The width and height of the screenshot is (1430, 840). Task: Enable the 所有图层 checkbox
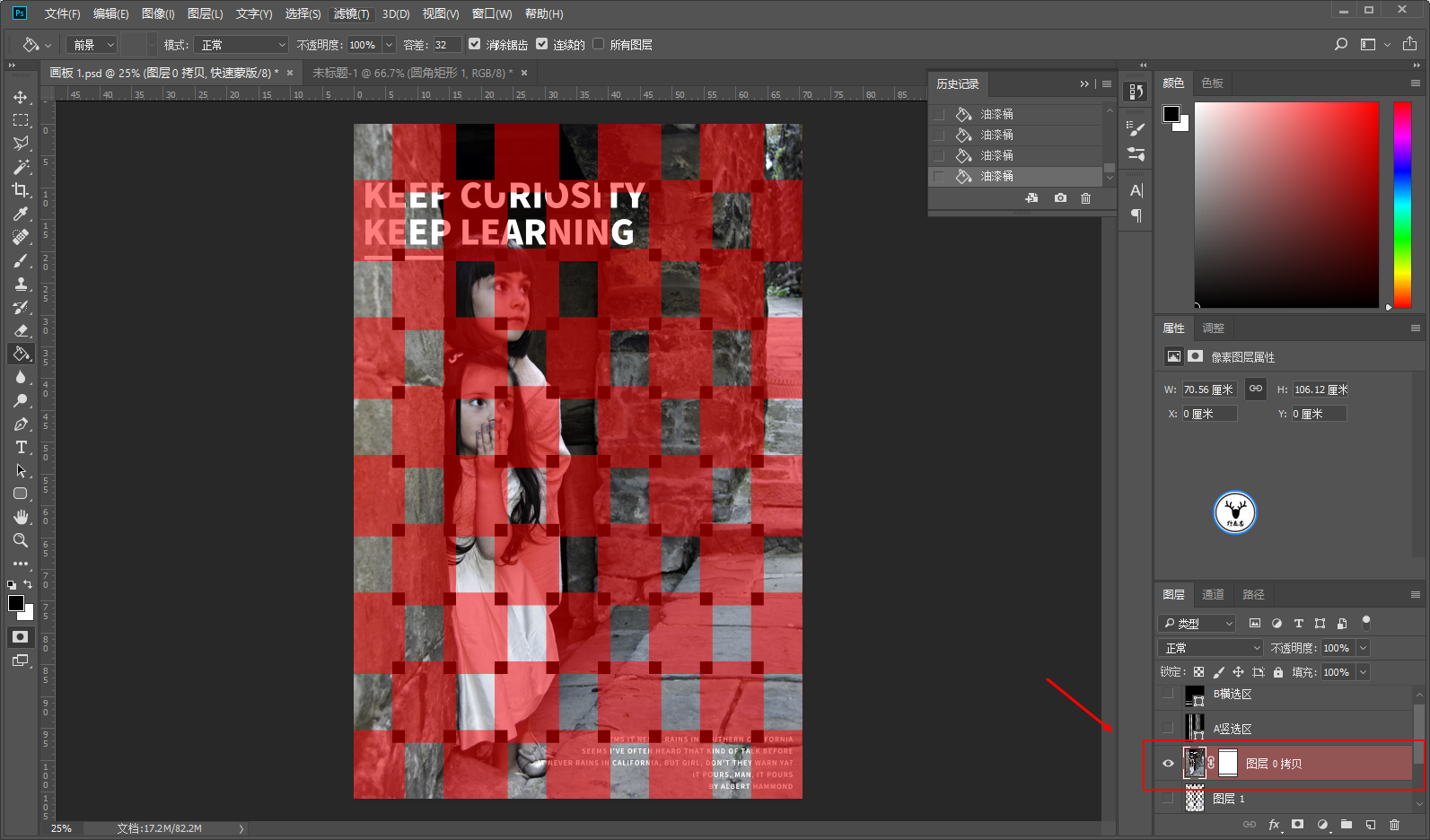(599, 44)
